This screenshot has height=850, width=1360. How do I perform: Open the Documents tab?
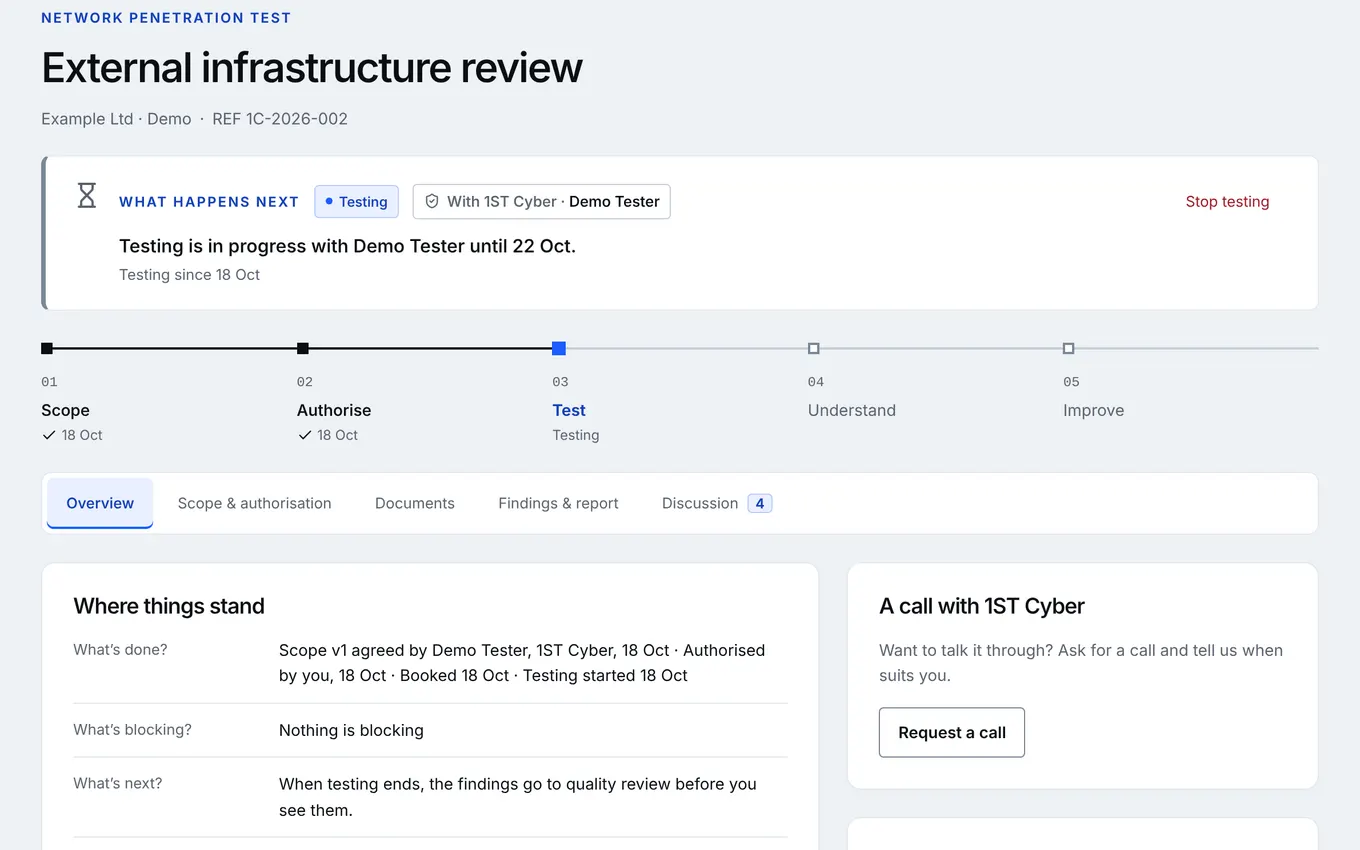tap(415, 503)
